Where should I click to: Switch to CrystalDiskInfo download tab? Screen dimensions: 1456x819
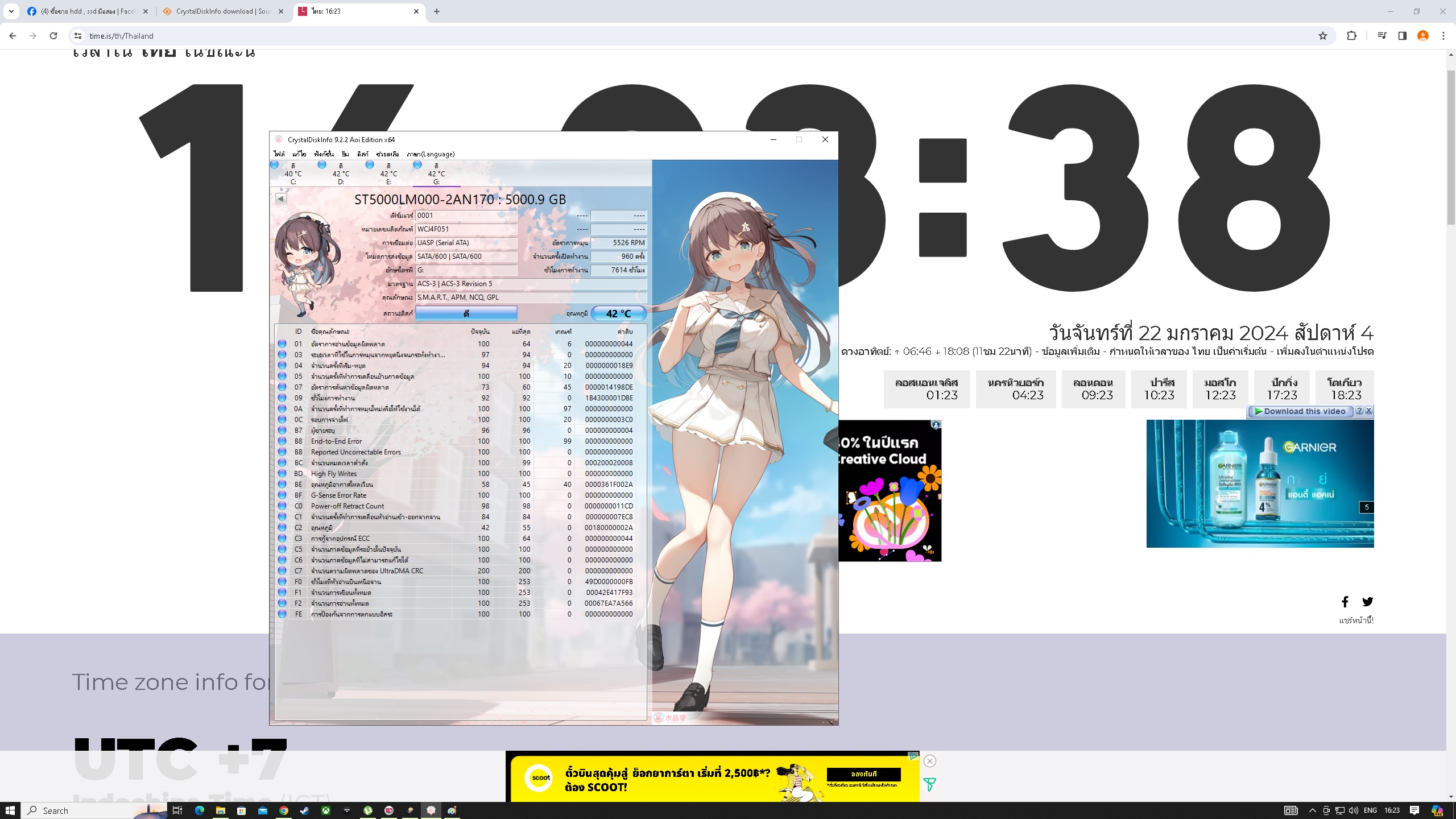(222, 11)
